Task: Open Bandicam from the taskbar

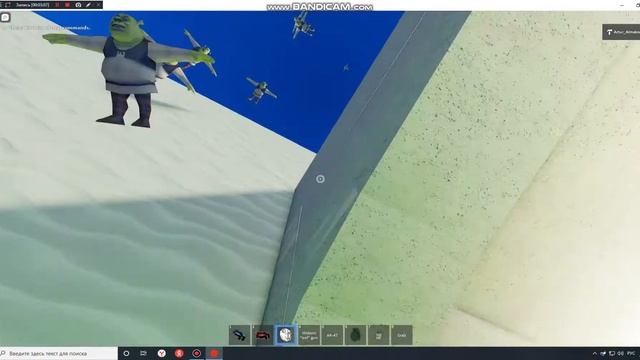Action: coord(197,353)
